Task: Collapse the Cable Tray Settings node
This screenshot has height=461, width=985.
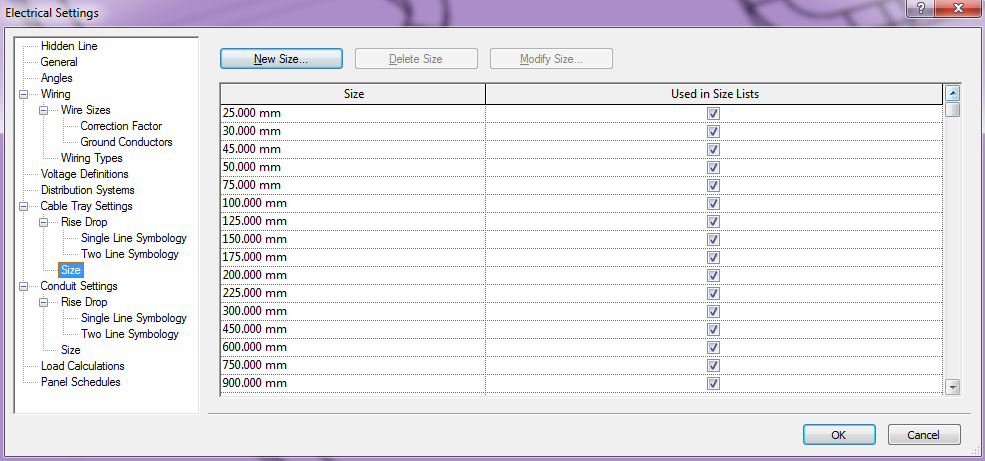Action: (24, 206)
